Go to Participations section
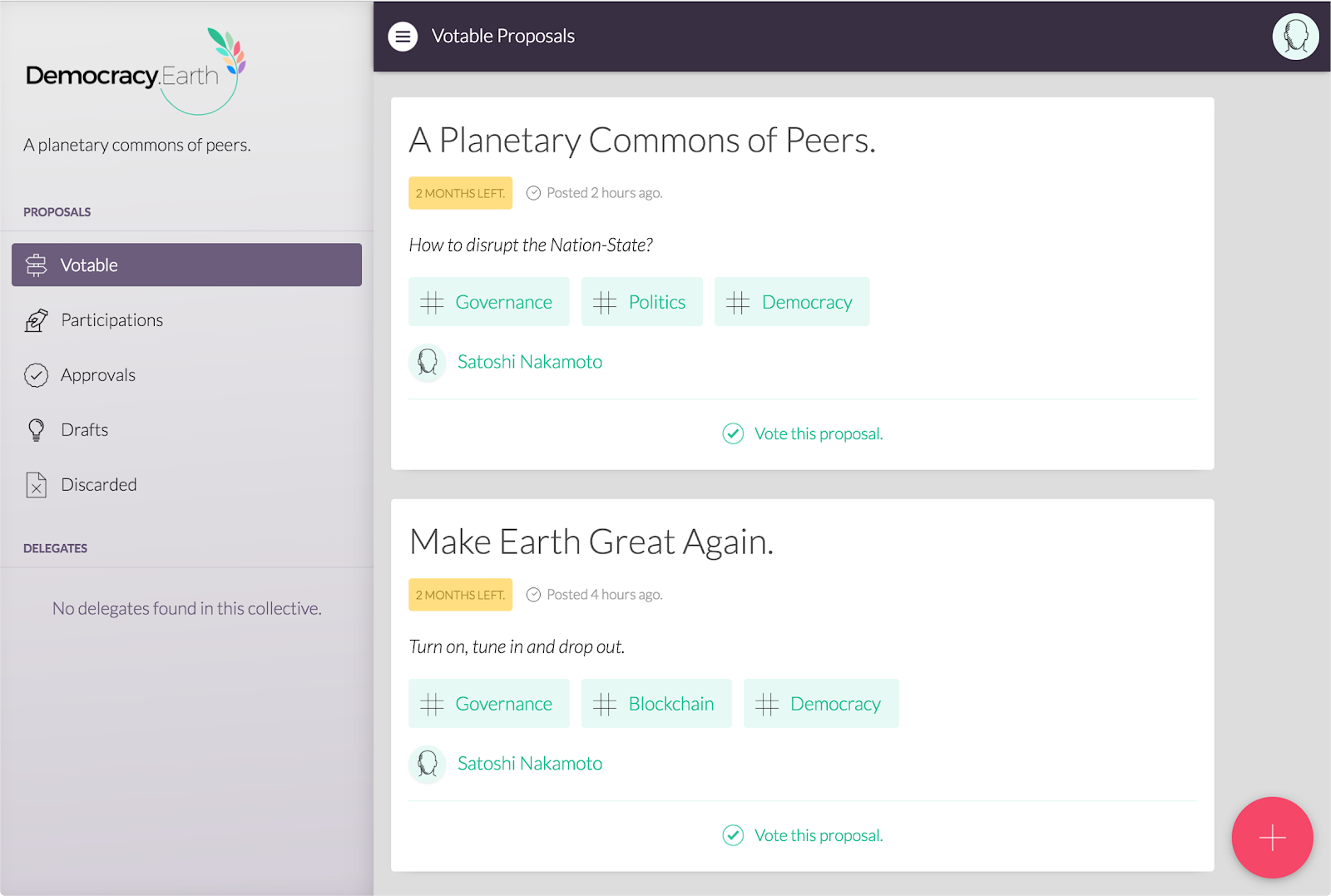1331x896 pixels. pyautogui.click(x=186, y=320)
